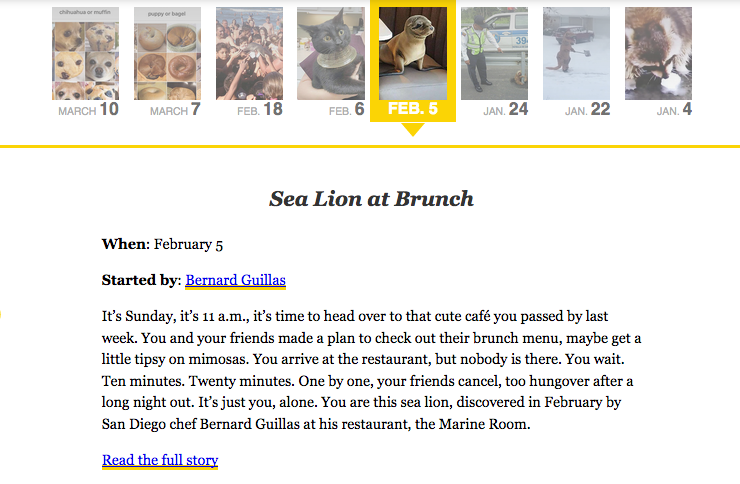Click the Sea Lion at Brunch heading
Viewport: 740px width, 484px height.
(371, 199)
